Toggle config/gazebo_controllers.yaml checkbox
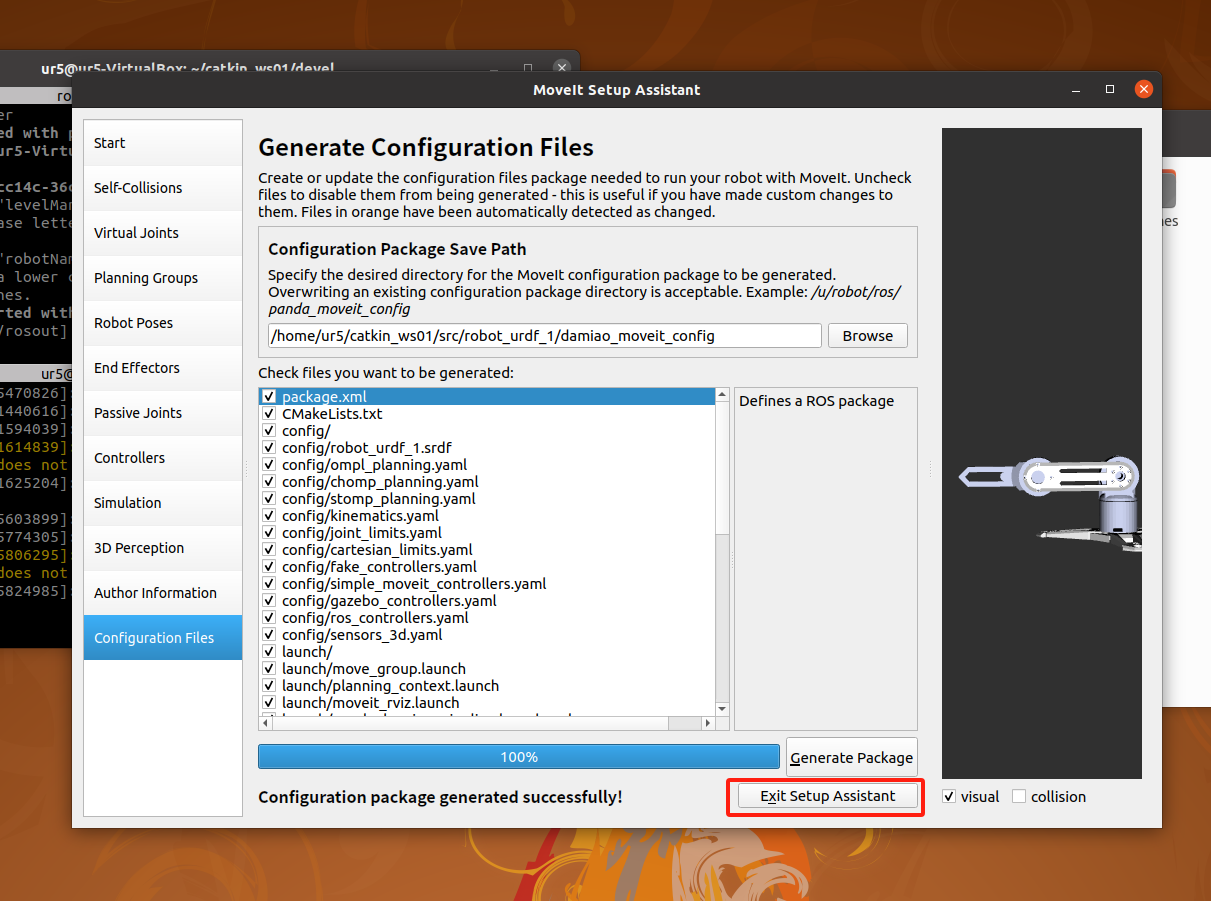The height and width of the screenshot is (901, 1211). [x=269, y=601]
